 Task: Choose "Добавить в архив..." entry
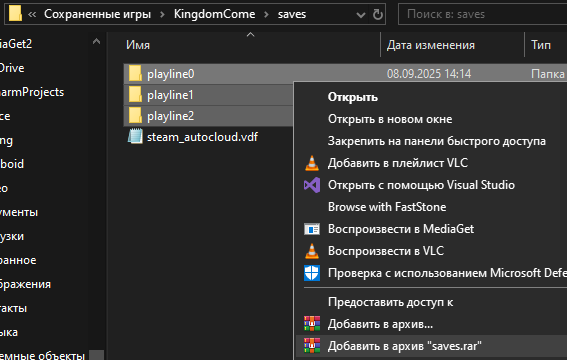380,324
